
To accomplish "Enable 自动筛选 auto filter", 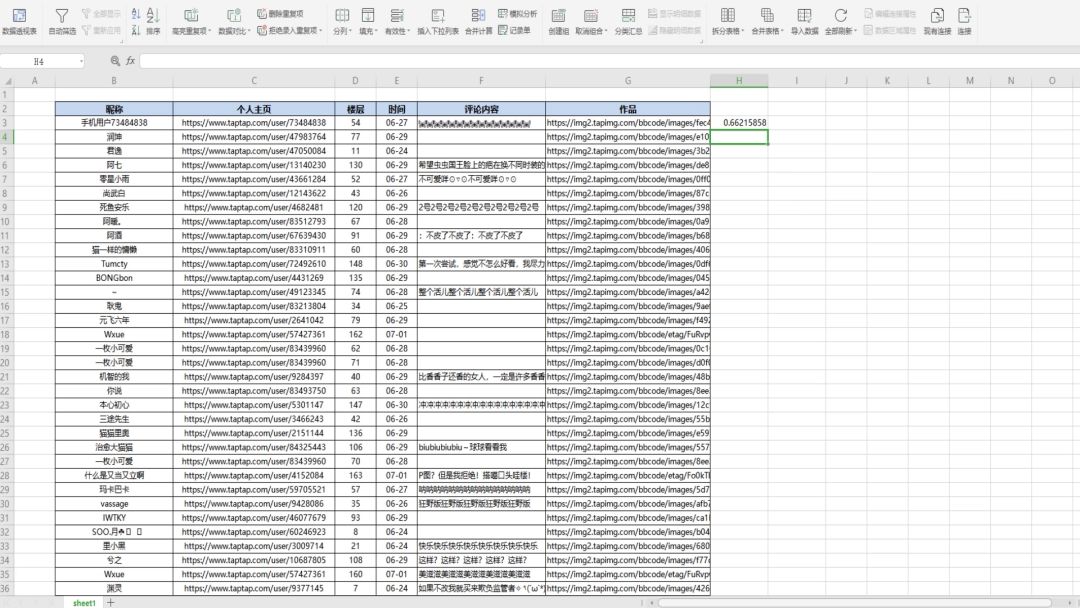I will pos(62,20).
